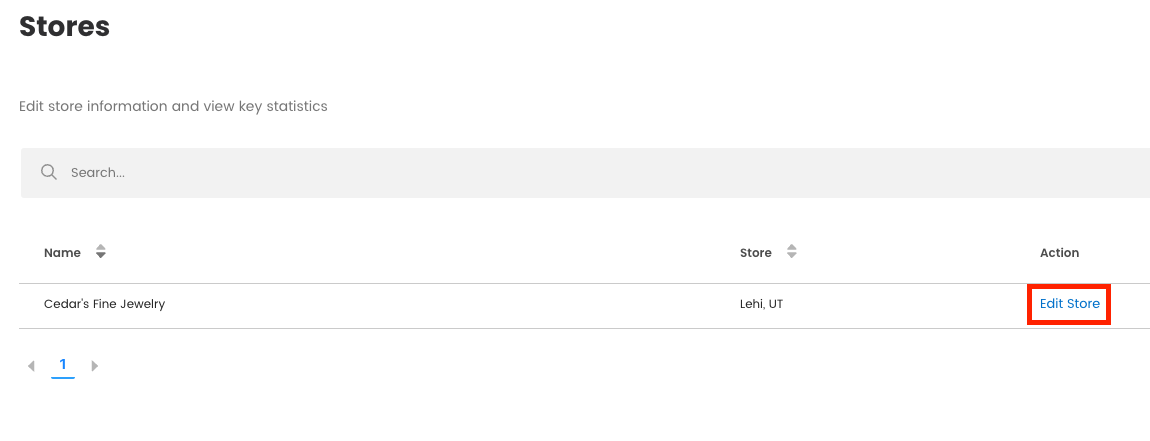Select page 1 in the pagination
The width and height of the screenshot is (1150, 441).
pos(63,365)
